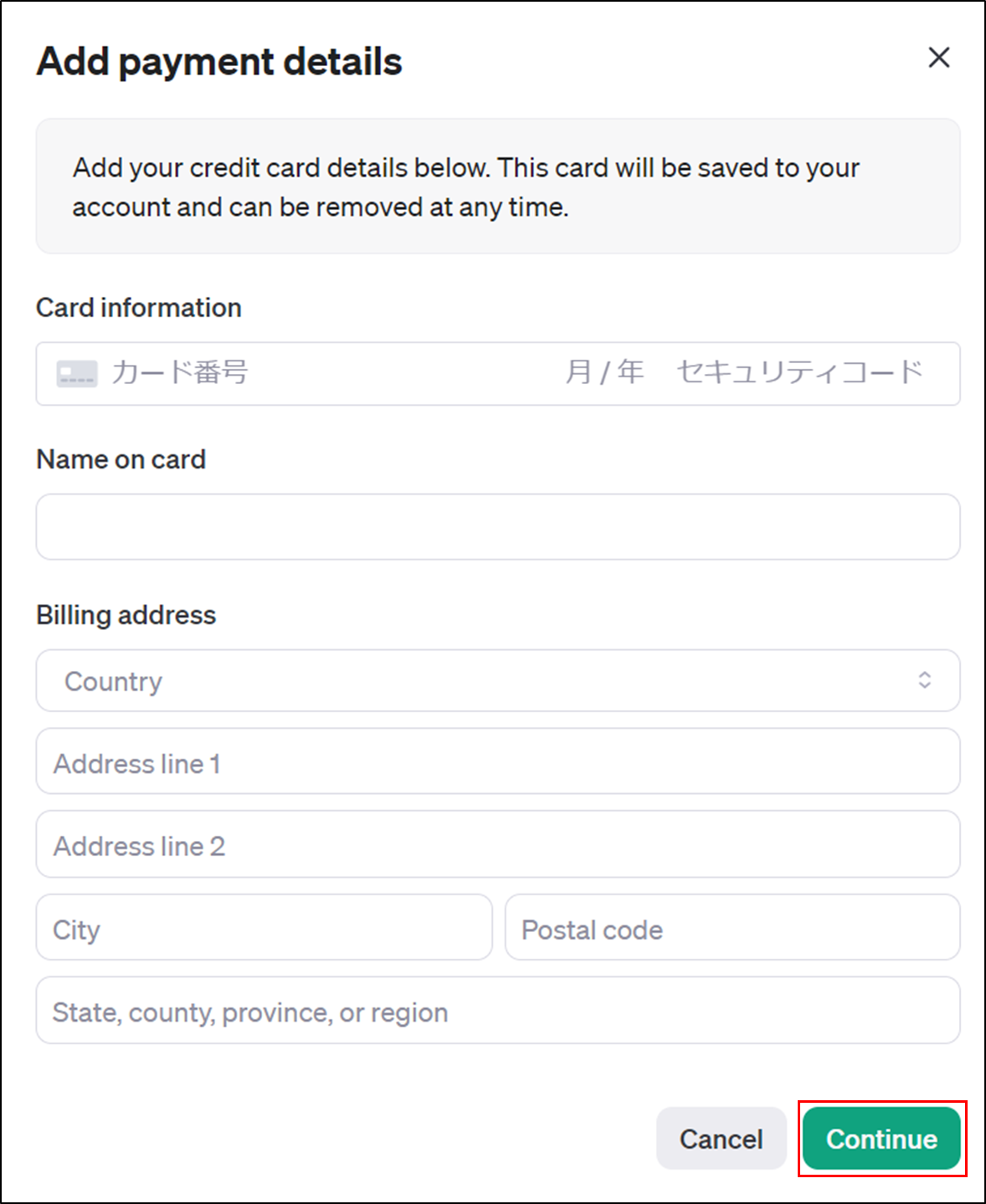Image resolution: width=986 pixels, height=1204 pixels.
Task: Click the Card information label
Action: click(139, 308)
